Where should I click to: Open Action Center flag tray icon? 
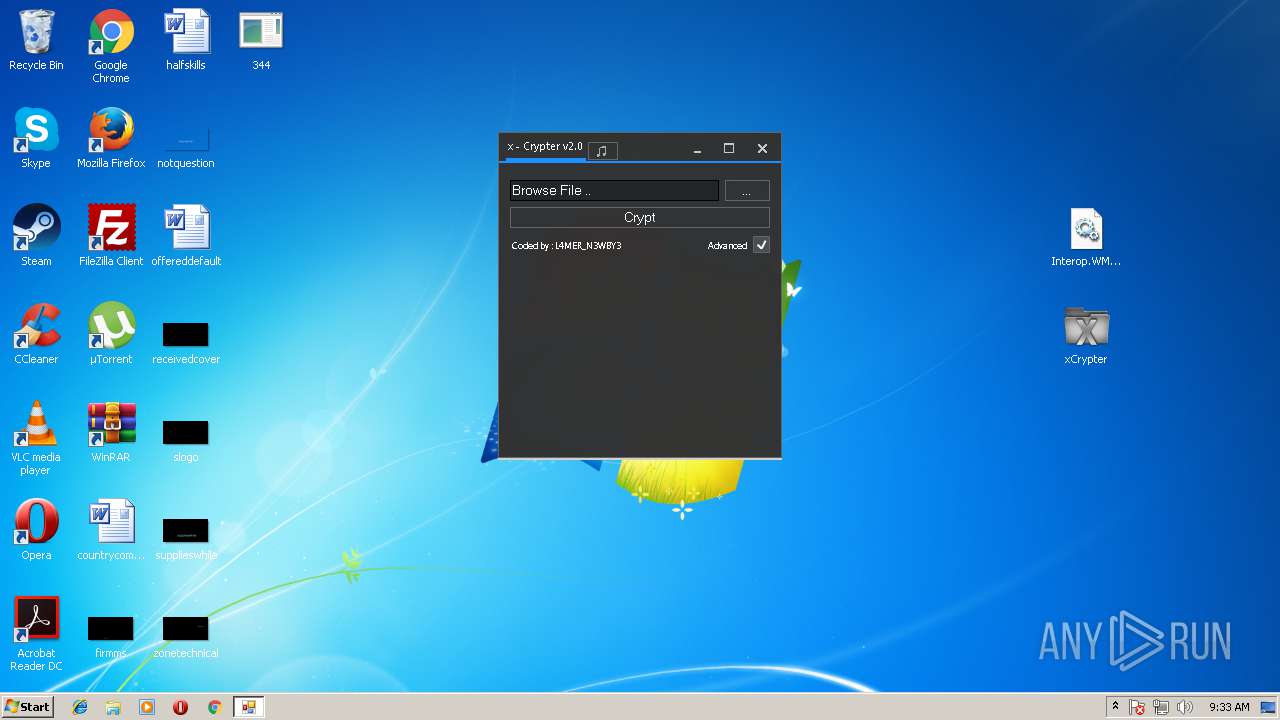tap(1138, 707)
